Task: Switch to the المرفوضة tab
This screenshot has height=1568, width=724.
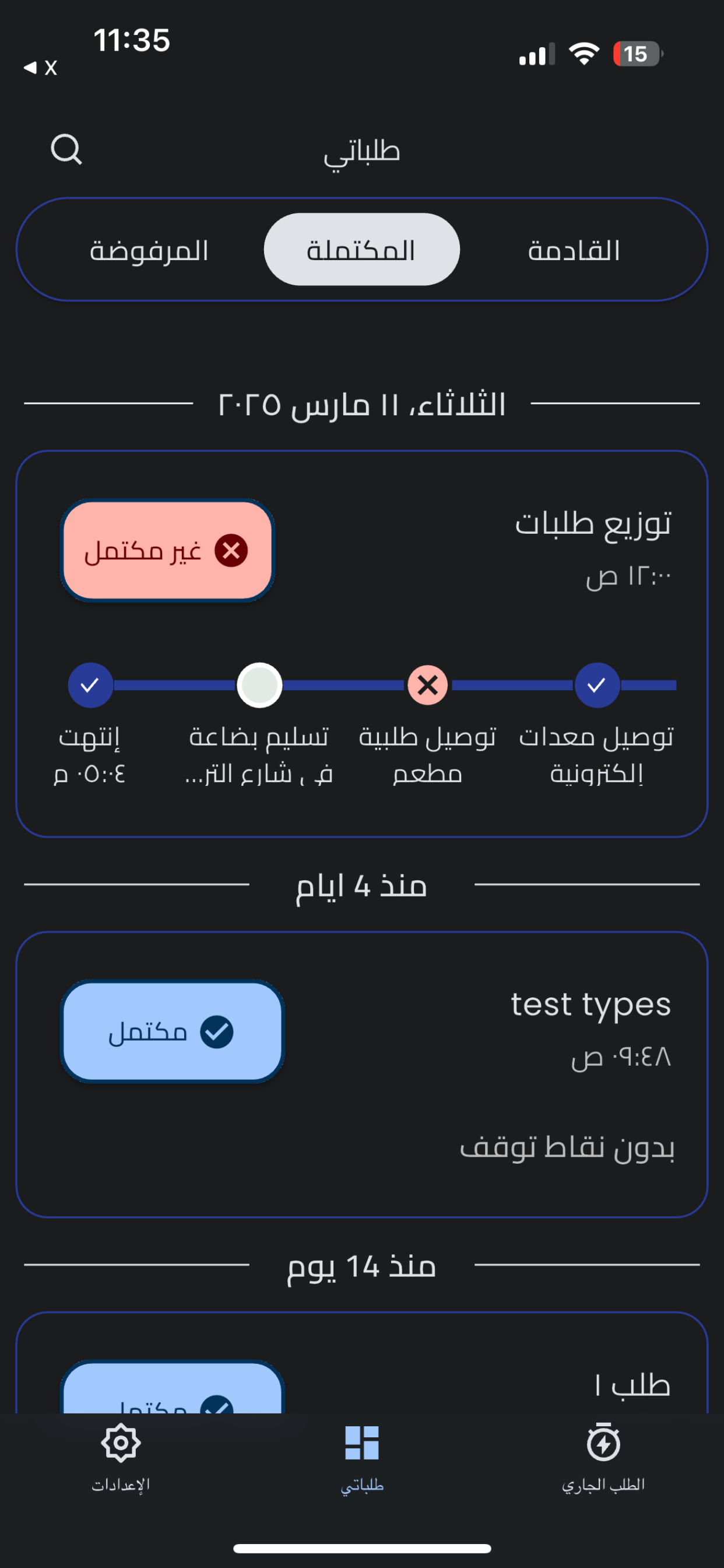Action: (x=149, y=250)
